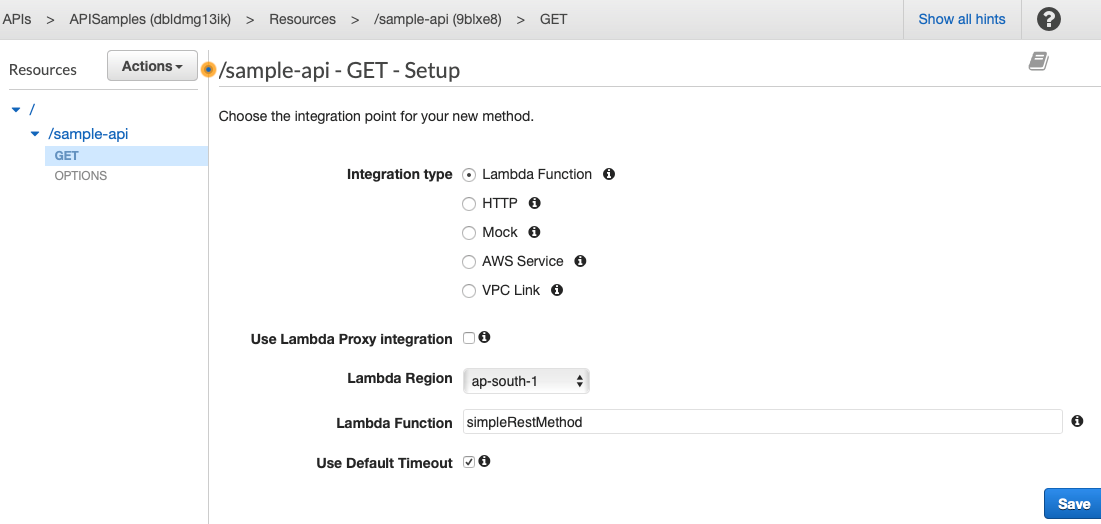Click the Save button
Image resolution: width=1101 pixels, height=524 pixels.
click(x=1073, y=504)
